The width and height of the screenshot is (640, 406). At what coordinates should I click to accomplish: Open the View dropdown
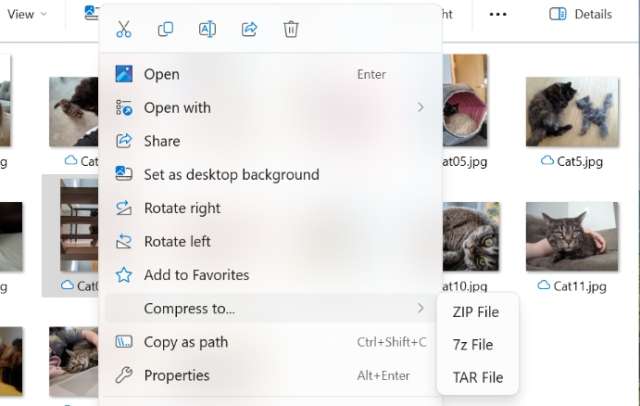click(27, 14)
